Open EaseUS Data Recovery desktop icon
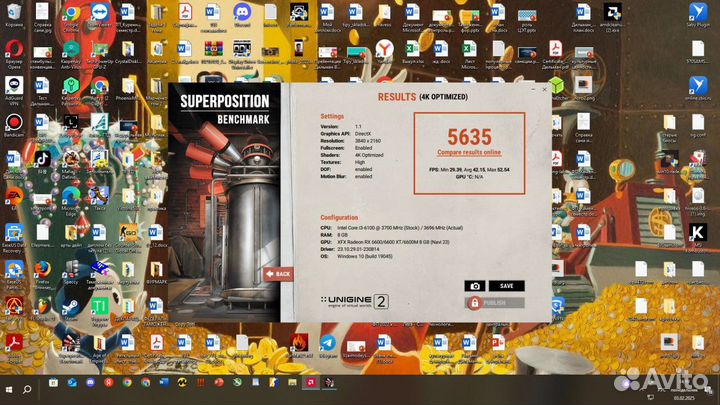Screen dimensions: 720x405 [14, 239]
